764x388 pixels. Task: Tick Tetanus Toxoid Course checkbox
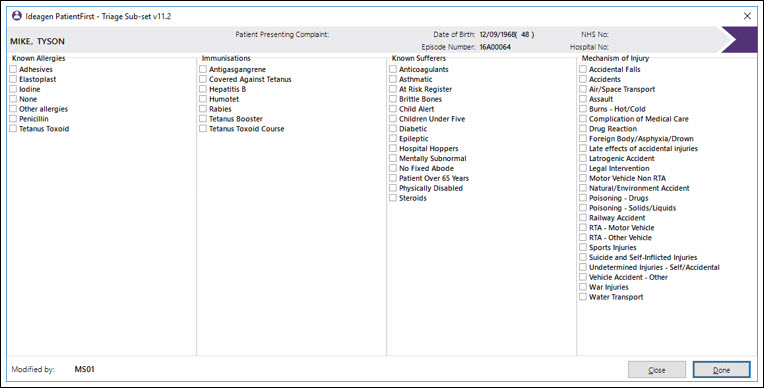coord(203,129)
